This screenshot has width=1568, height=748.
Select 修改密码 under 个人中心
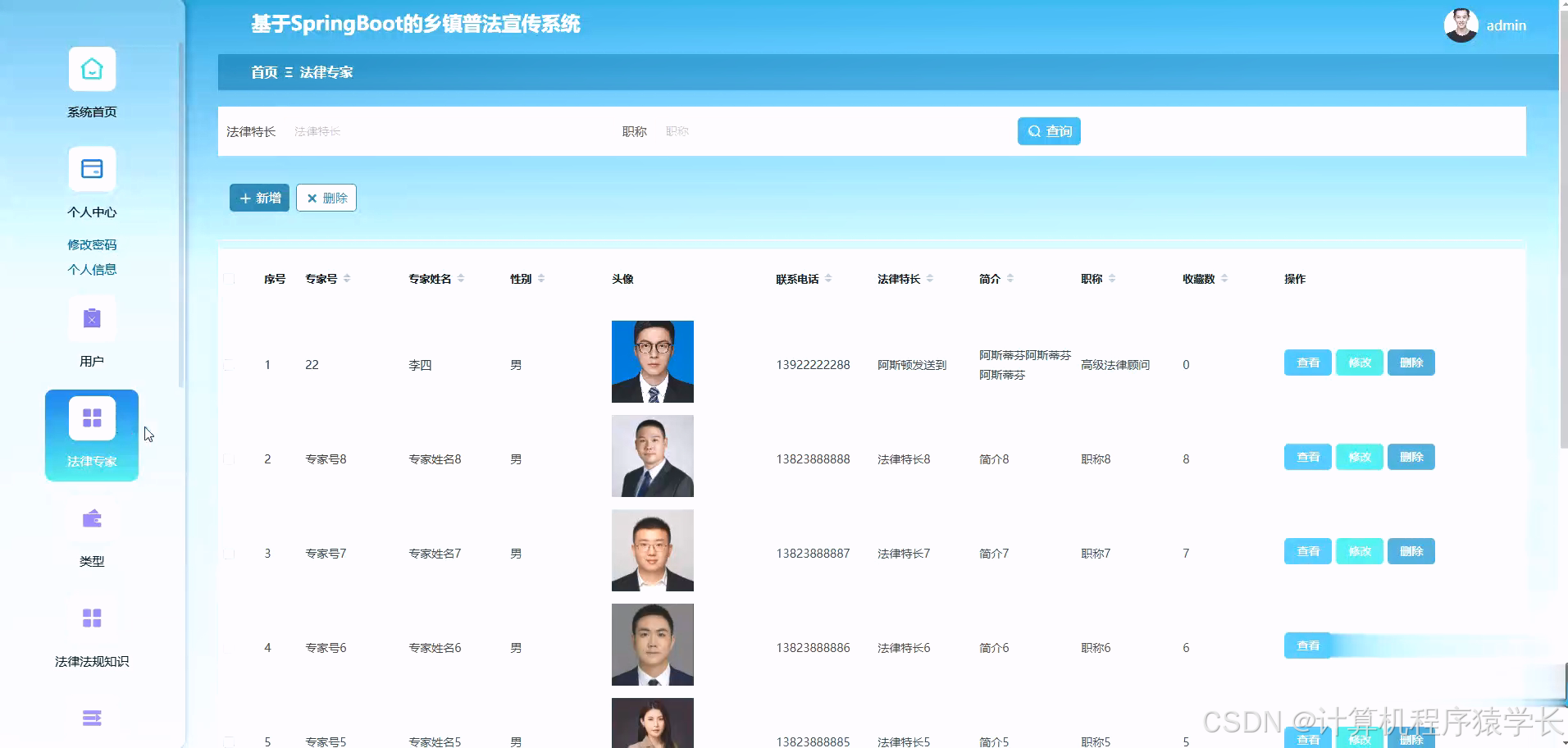[x=91, y=244]
